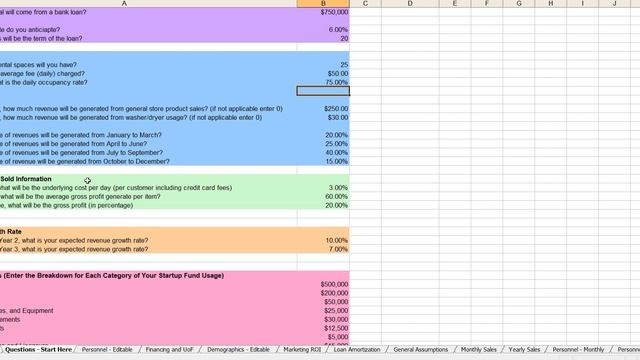Select column H header
The width and height of the screenshot is (640, 360).
pyautogui.click(x=551, y=3)
